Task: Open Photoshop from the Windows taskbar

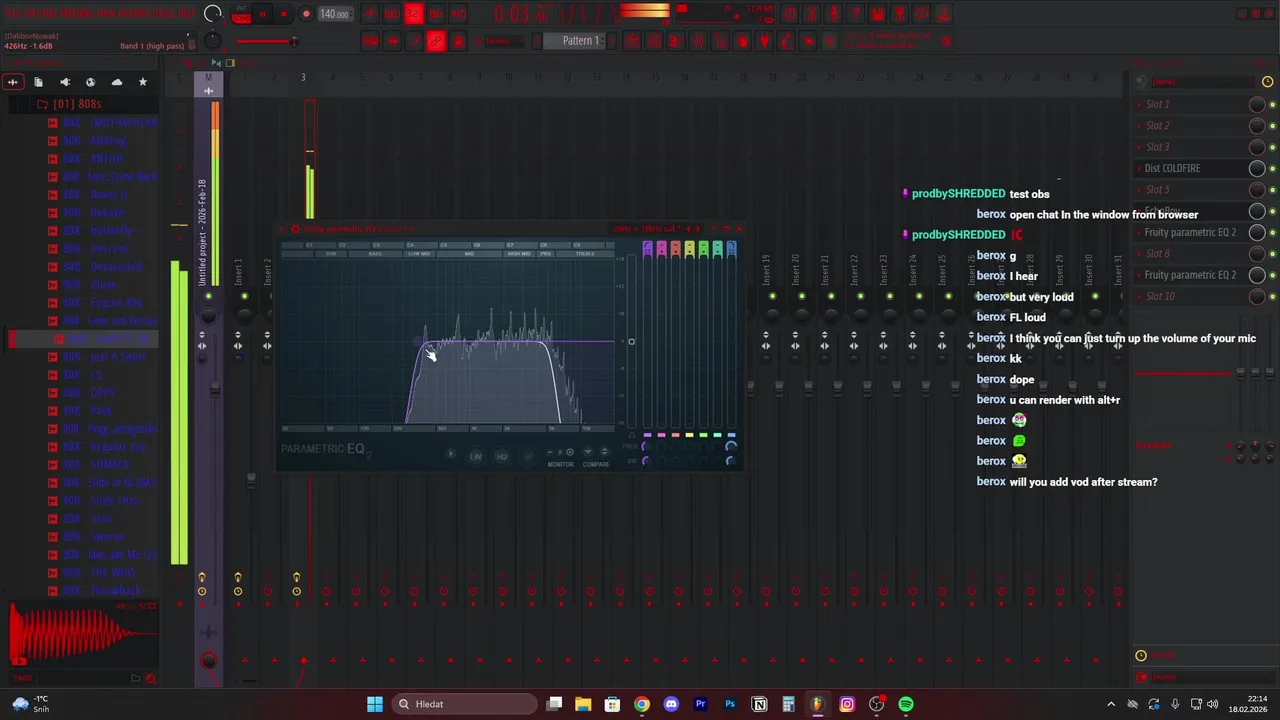Action: coord(729,704)
